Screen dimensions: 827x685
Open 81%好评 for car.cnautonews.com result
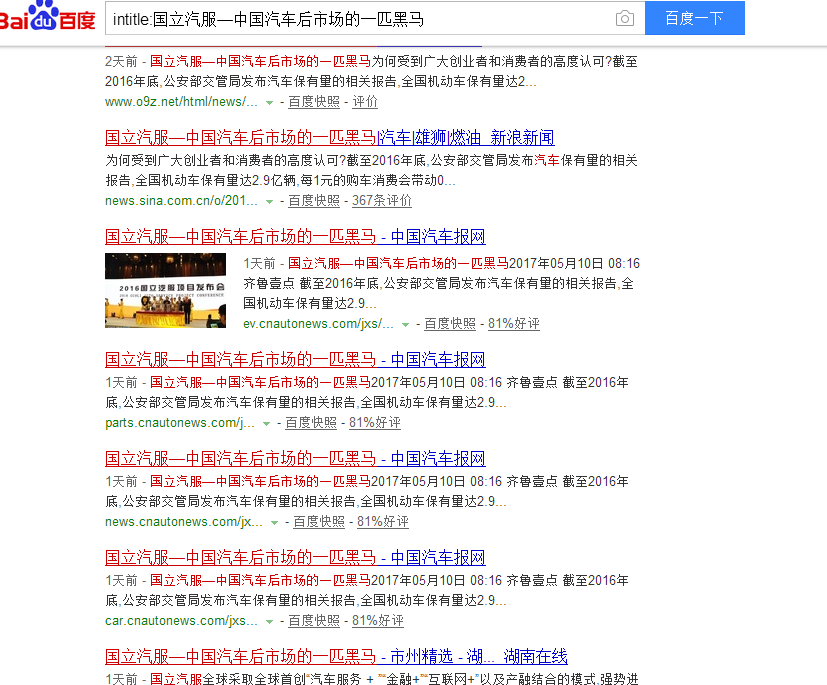pyautogui.click(x=378, y=621)
